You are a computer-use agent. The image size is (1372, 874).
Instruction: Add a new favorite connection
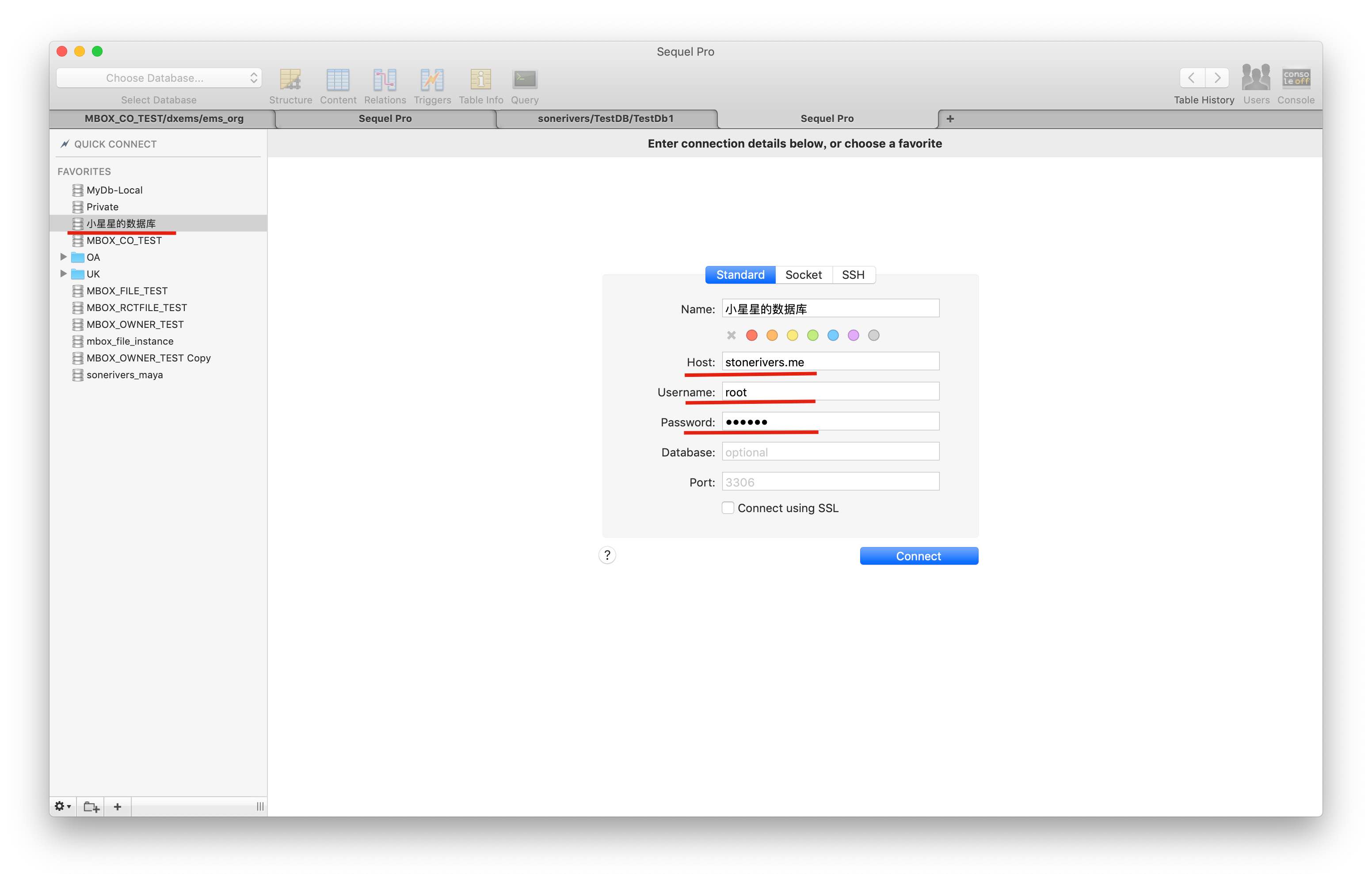coord(118,806)
